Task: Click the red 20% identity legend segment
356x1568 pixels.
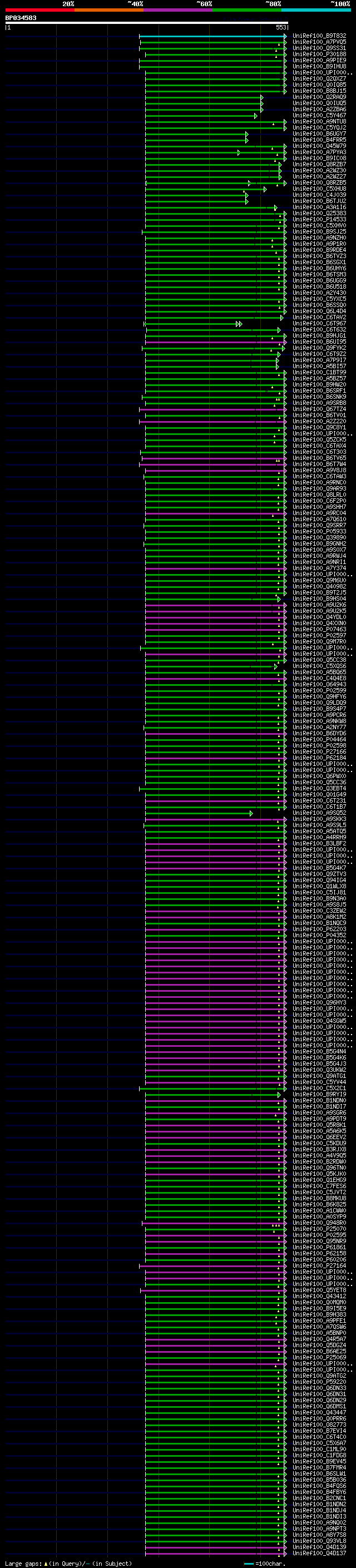Action: (39, 10)
